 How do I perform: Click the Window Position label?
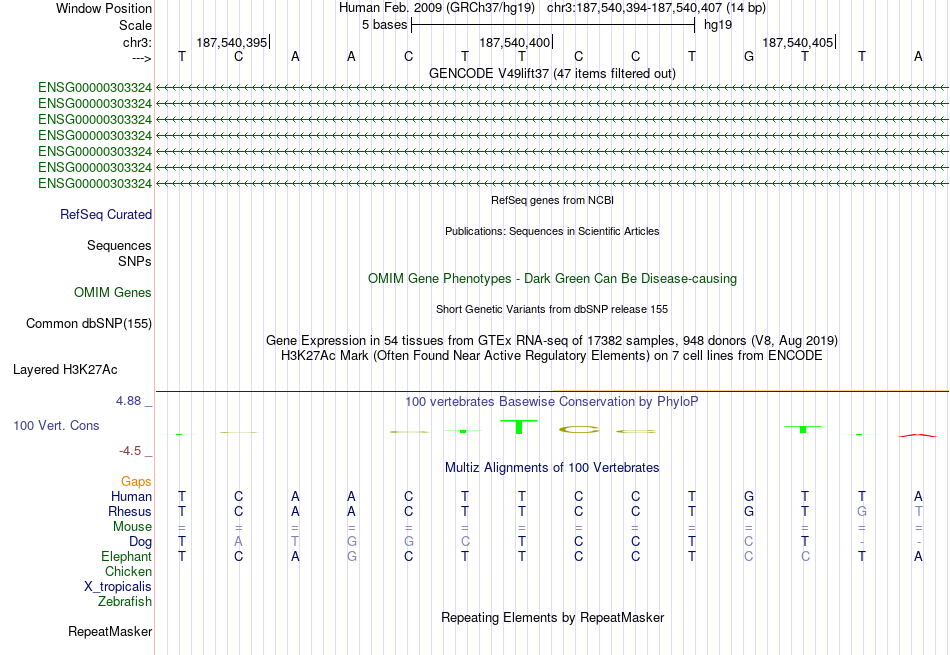[x=104, y=8]
